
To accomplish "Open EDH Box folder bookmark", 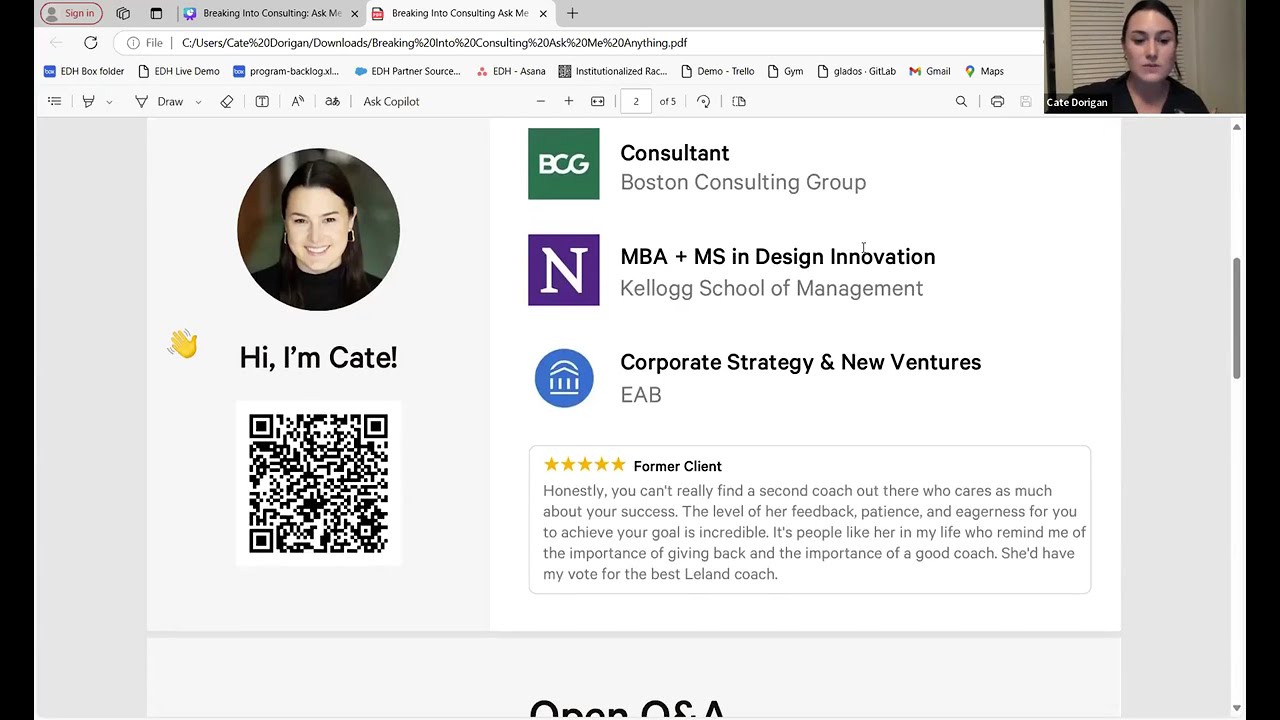I will tap(84, 71).
